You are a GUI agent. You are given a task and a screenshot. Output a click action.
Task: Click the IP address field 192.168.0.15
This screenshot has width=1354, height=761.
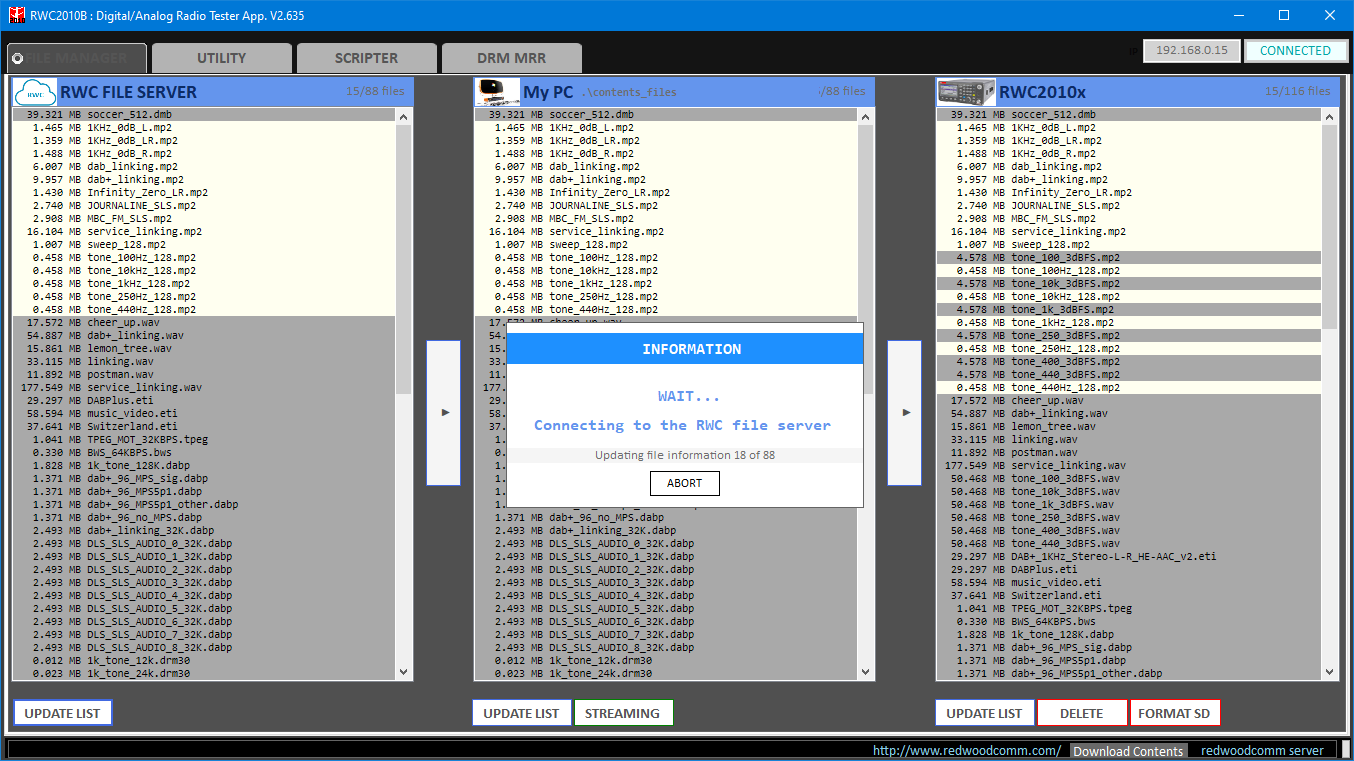[x=1191, y=51]
